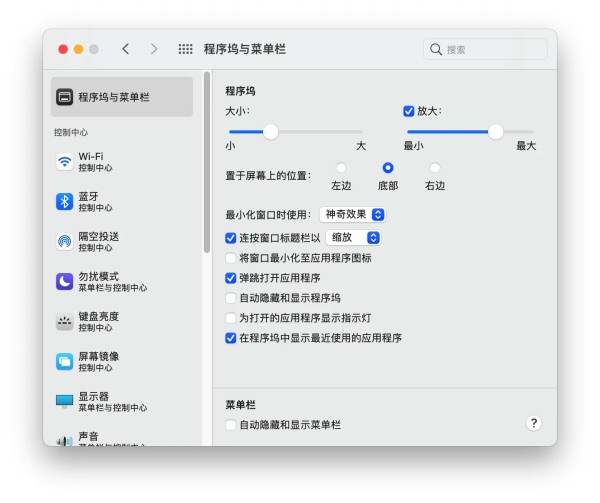600x503 pixels.
Task: Click the 显示器 monitor icon
Action: point(64,402)
